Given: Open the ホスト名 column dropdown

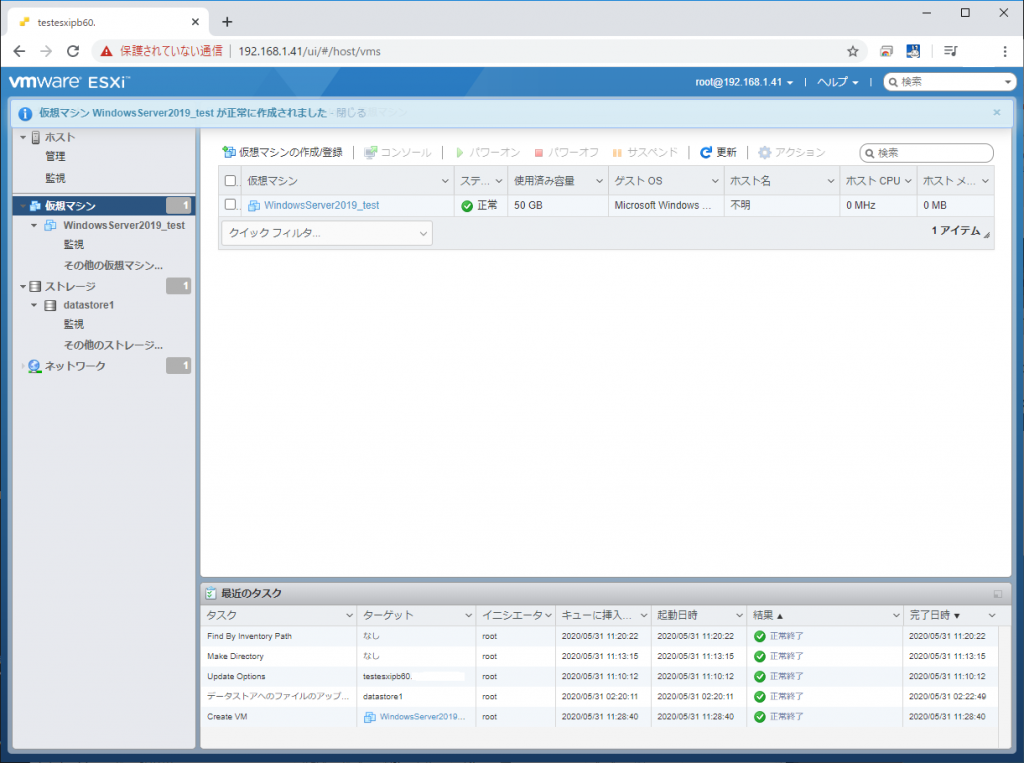Looking at the screenshot, I should [x=830, y=181].
